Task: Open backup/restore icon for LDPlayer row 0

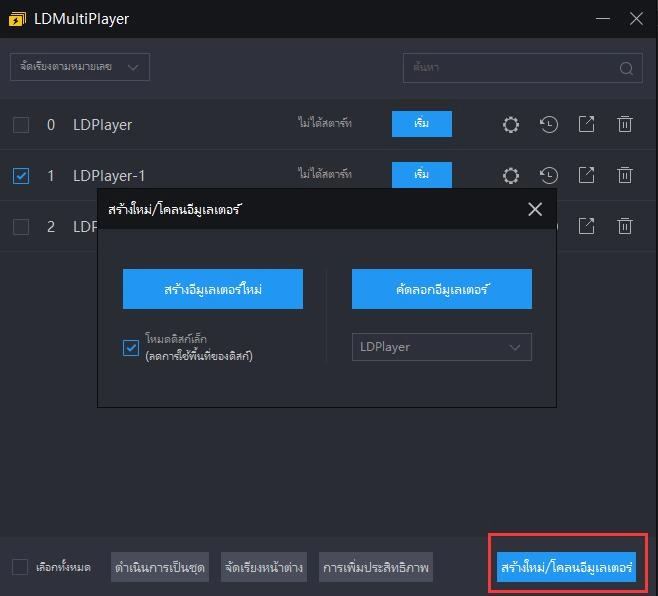Action: [x=548, y=124]
